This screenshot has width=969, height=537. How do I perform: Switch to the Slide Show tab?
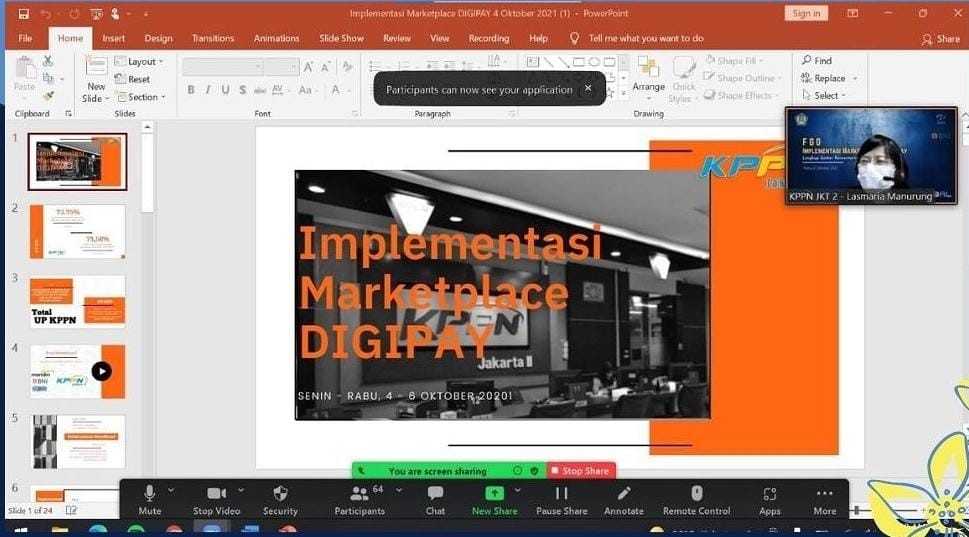(341, 38)
